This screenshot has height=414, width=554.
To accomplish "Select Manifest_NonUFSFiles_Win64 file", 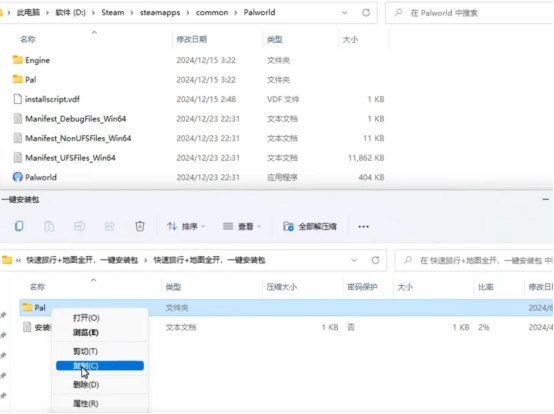I will pyautogui.click(x=78, y=138).
